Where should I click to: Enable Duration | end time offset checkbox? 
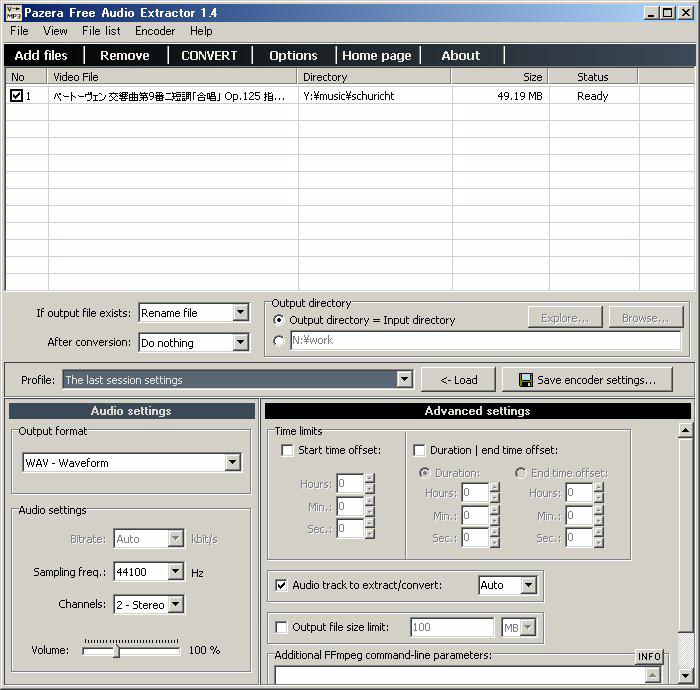(419, 450)
